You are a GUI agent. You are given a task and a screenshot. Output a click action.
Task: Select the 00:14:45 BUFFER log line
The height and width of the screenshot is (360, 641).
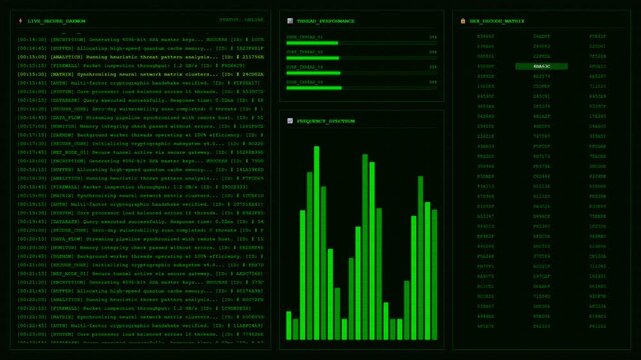[x=141, y=48]
